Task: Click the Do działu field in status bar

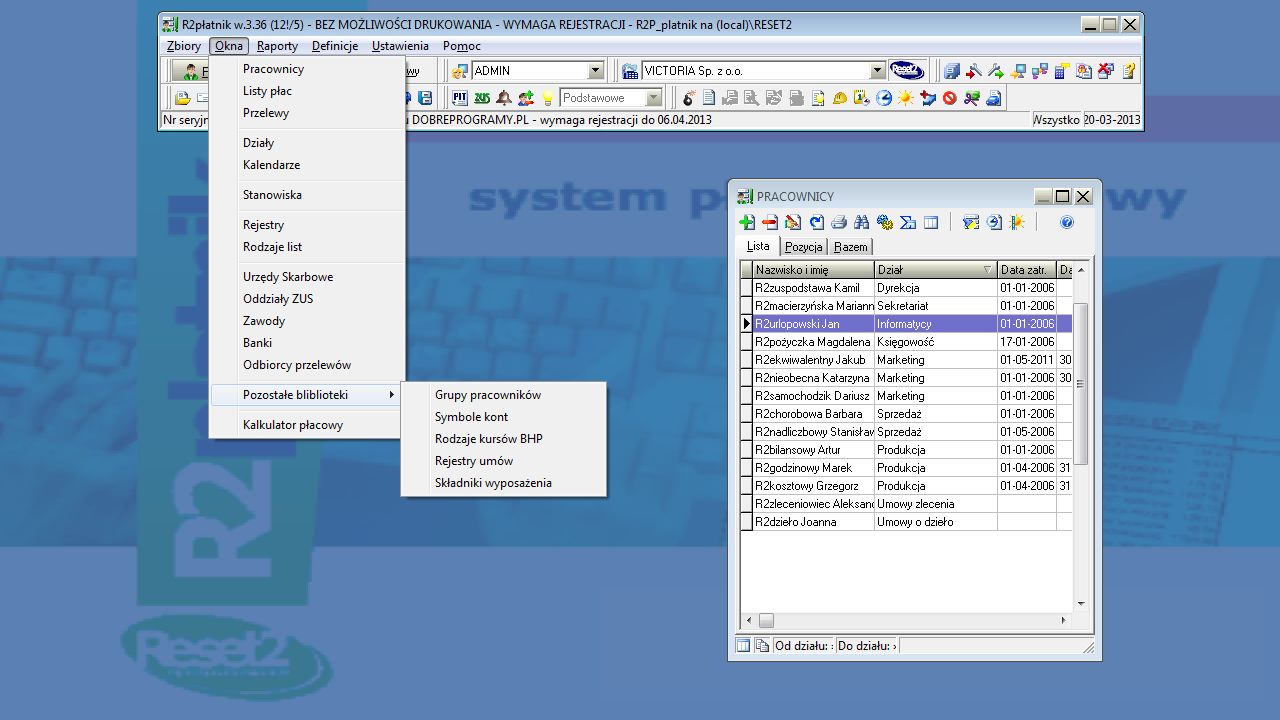Action: point(867,646)
